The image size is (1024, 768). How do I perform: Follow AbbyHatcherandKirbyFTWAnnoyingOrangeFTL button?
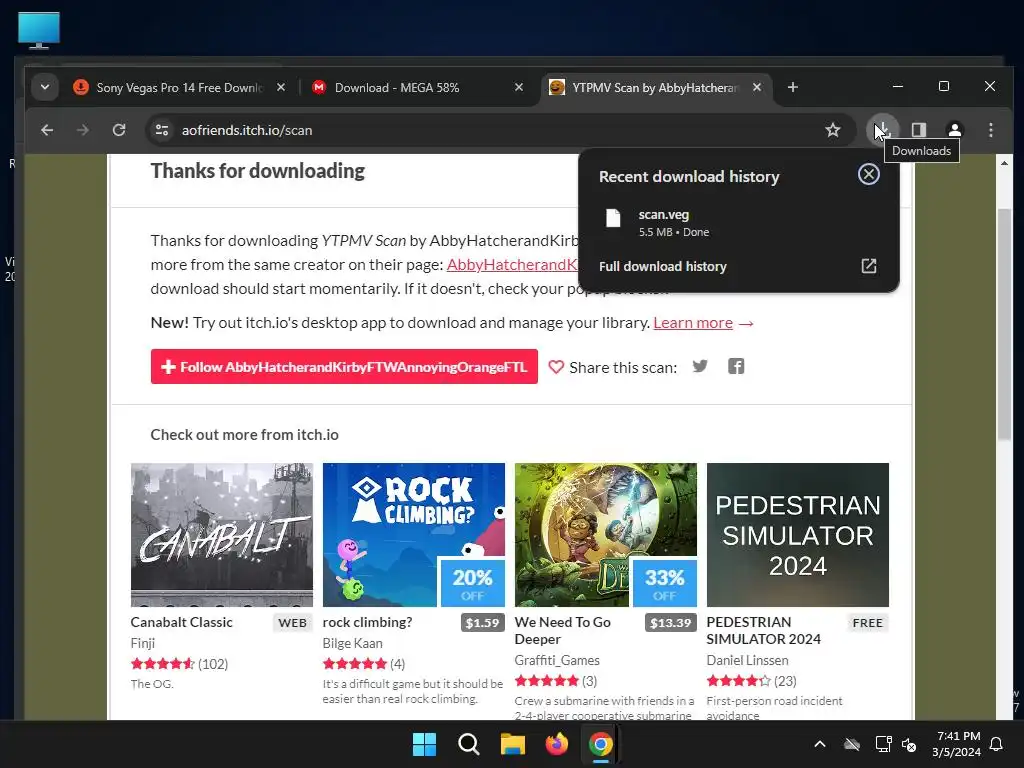344,366
